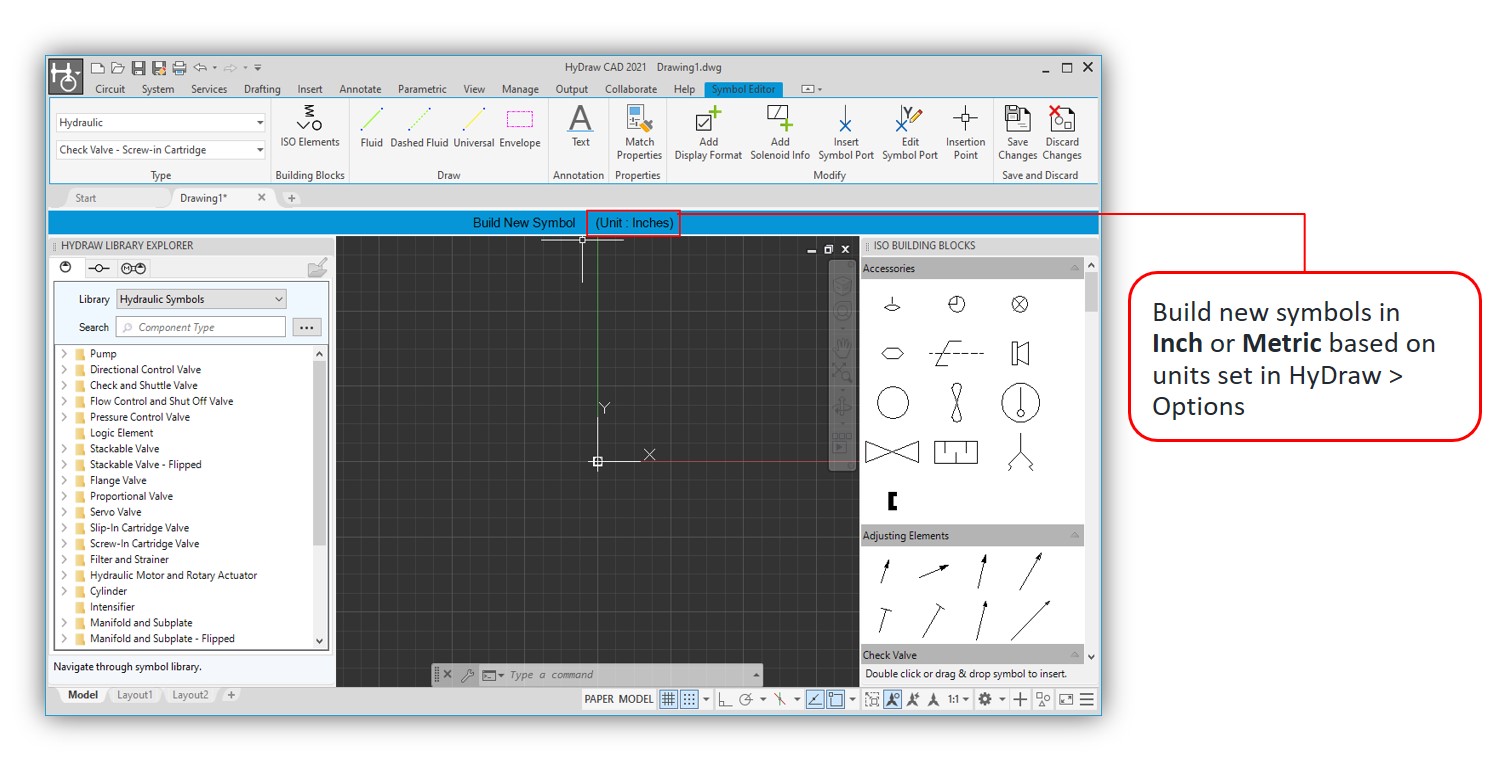Insert the crossed-circle accessory building block
Screen dimensions: 1500x770
pyautogui.click(x=1019, y=304)
